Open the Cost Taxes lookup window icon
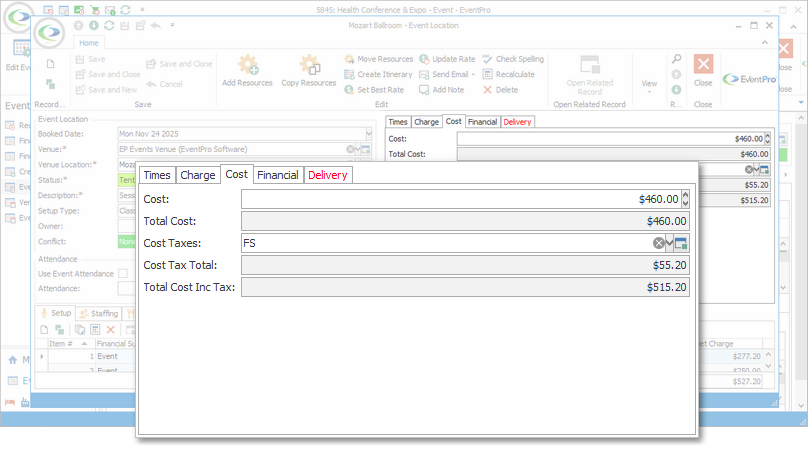The width and height of the screenshot is (808, 449). (681, 243)
